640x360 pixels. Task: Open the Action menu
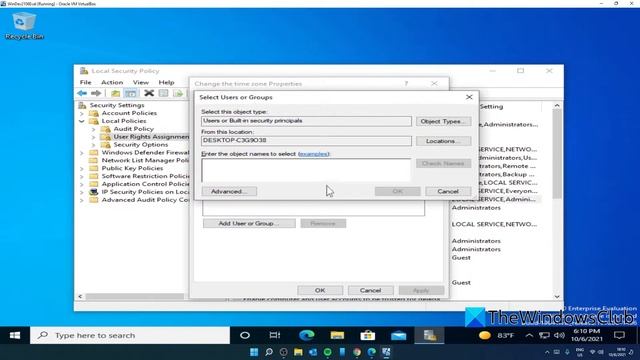tap(112, 82)
